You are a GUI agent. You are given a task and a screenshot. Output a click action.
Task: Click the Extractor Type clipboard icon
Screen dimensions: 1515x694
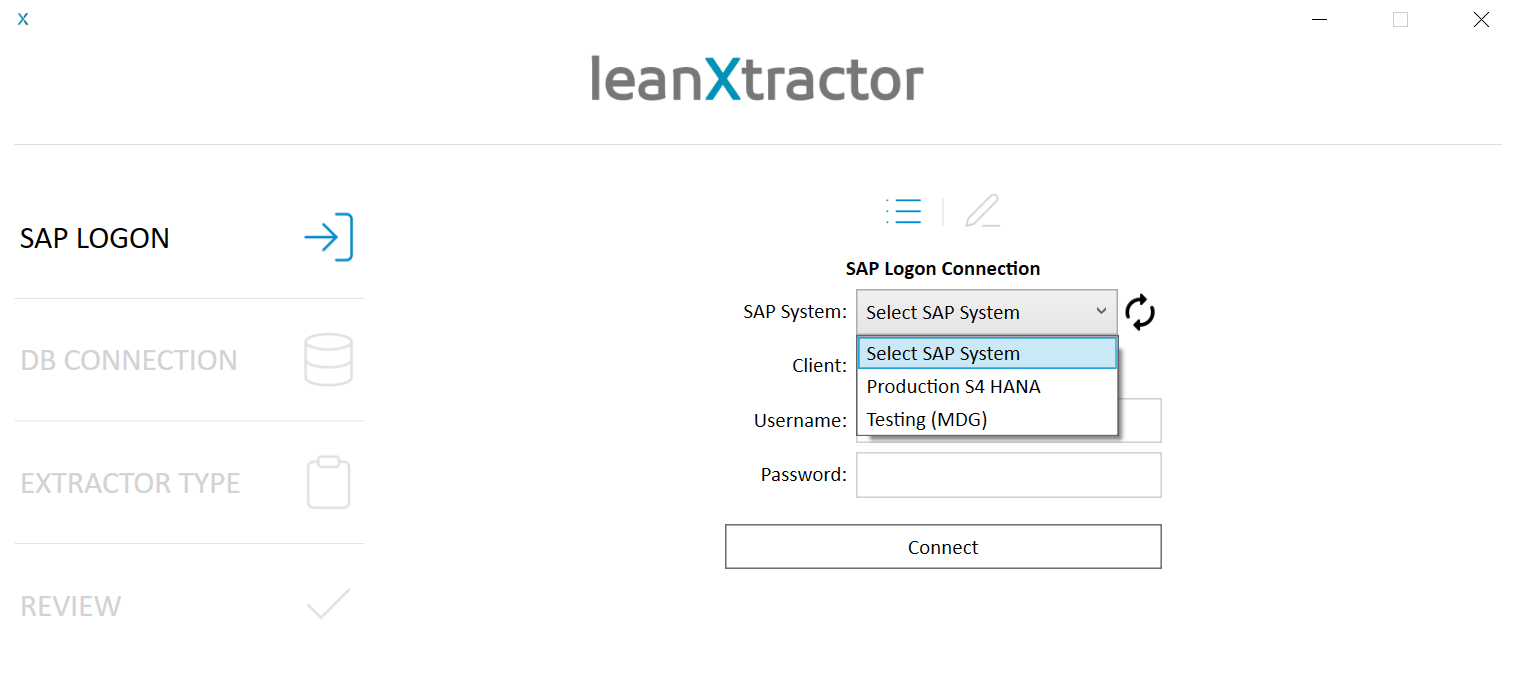(x=328, y=483)
